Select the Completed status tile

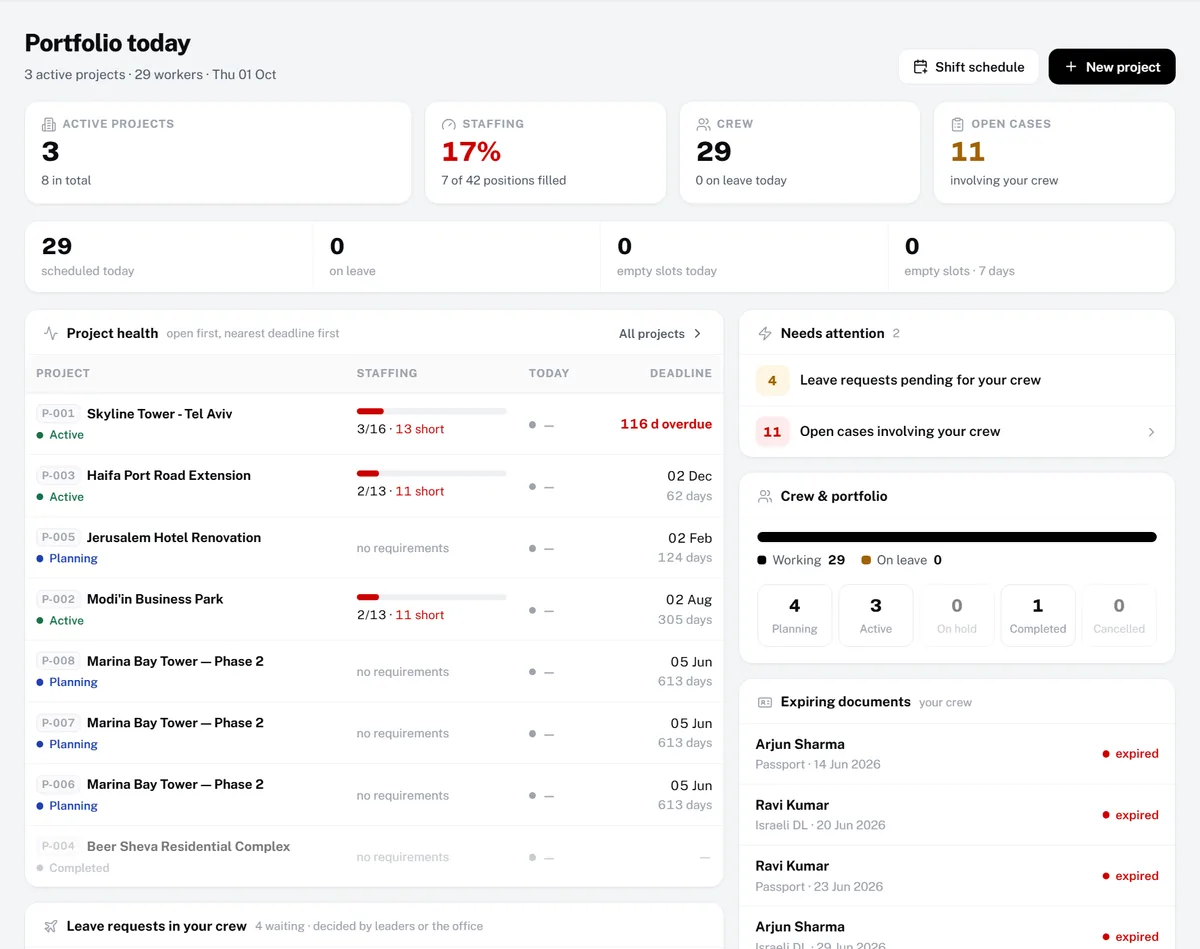(1038, 616)
